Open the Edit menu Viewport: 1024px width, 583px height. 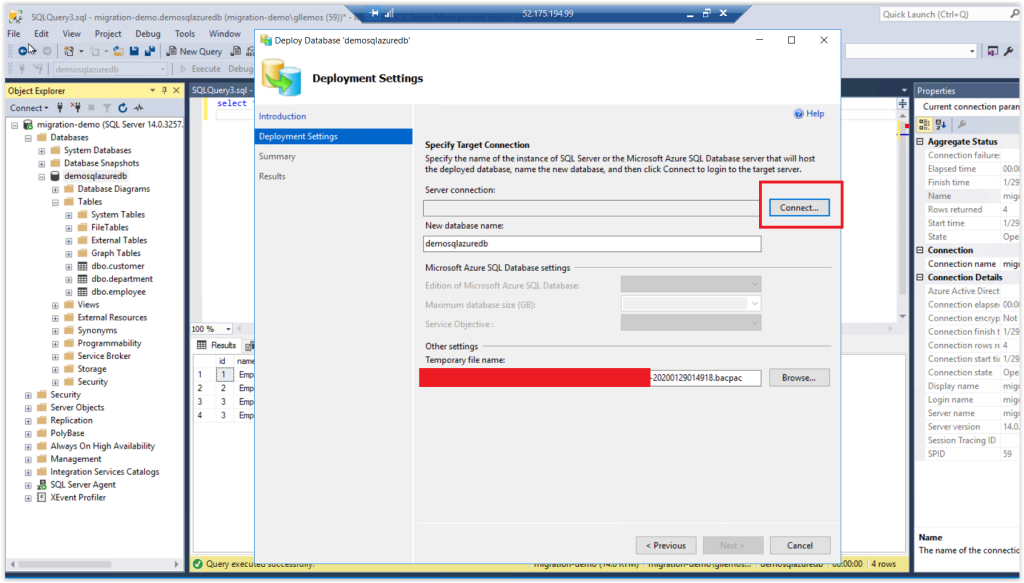point(41,33)
